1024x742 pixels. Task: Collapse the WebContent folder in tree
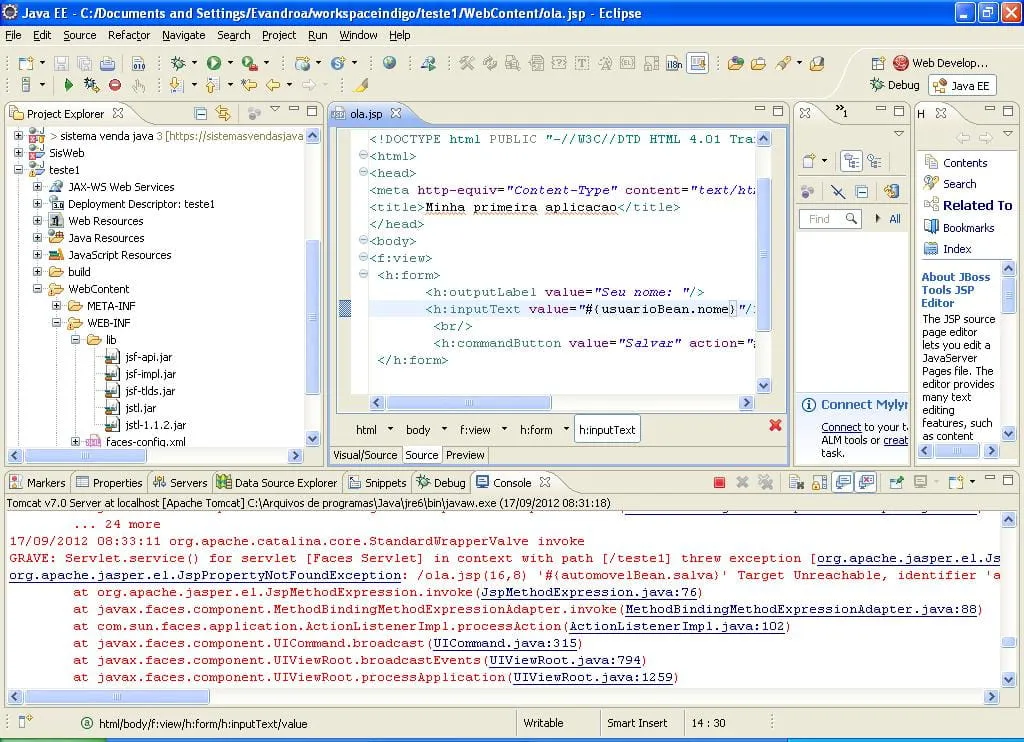(x=37, y=289)
